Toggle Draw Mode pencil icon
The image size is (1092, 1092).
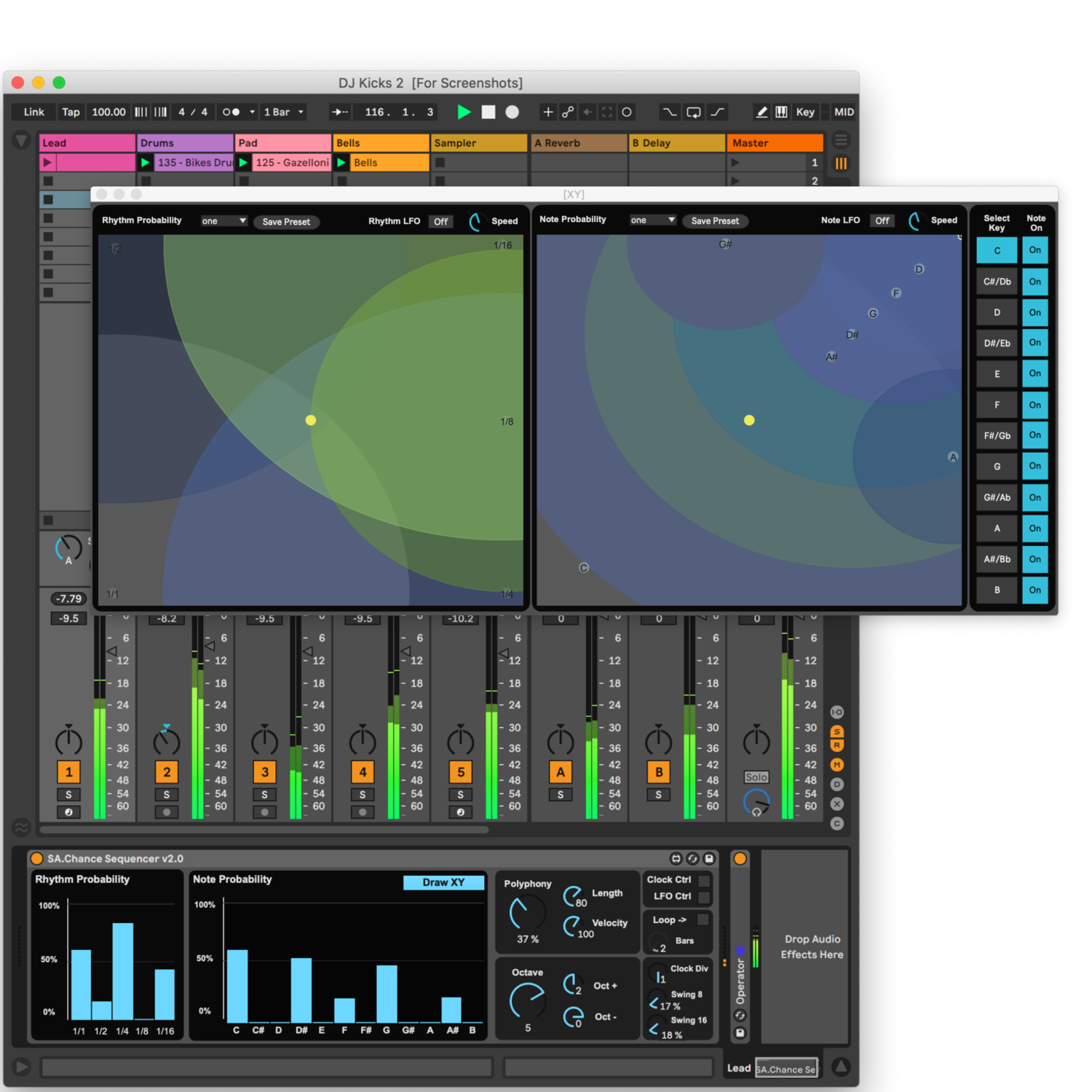pyautogui.click(x=761, y=112)
